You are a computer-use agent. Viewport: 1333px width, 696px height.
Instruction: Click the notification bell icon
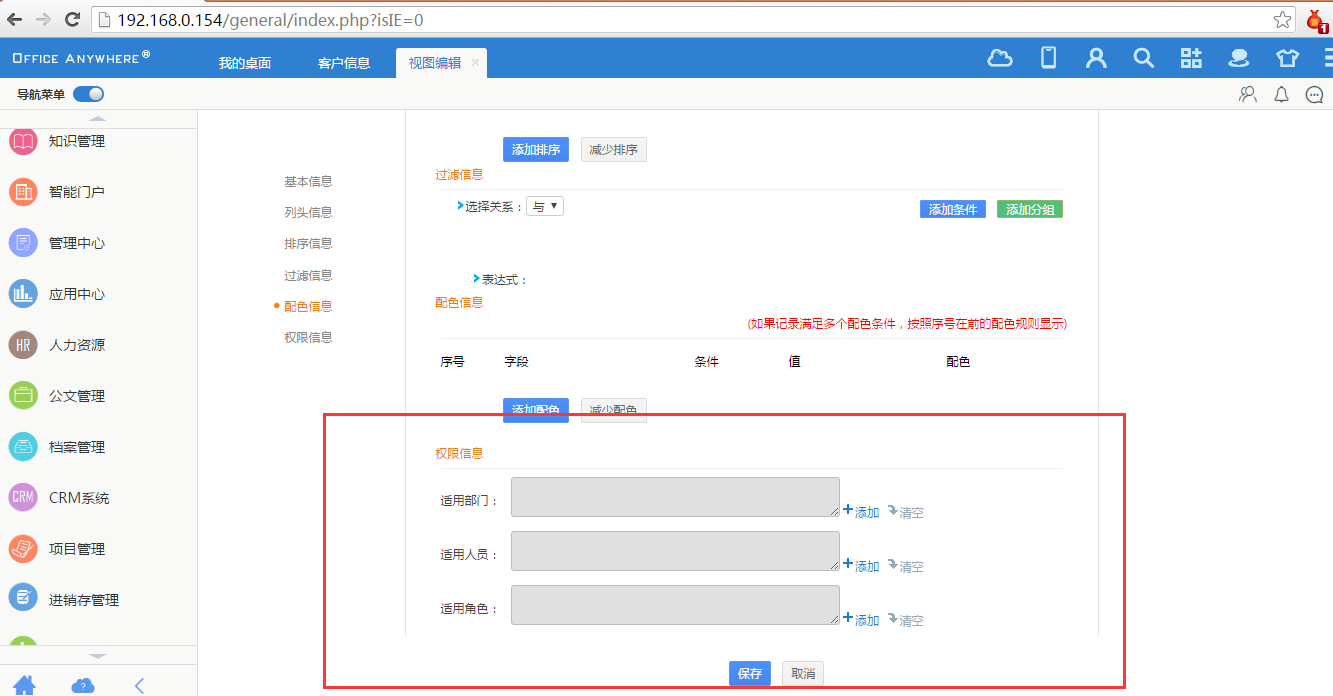[1281, 95]
